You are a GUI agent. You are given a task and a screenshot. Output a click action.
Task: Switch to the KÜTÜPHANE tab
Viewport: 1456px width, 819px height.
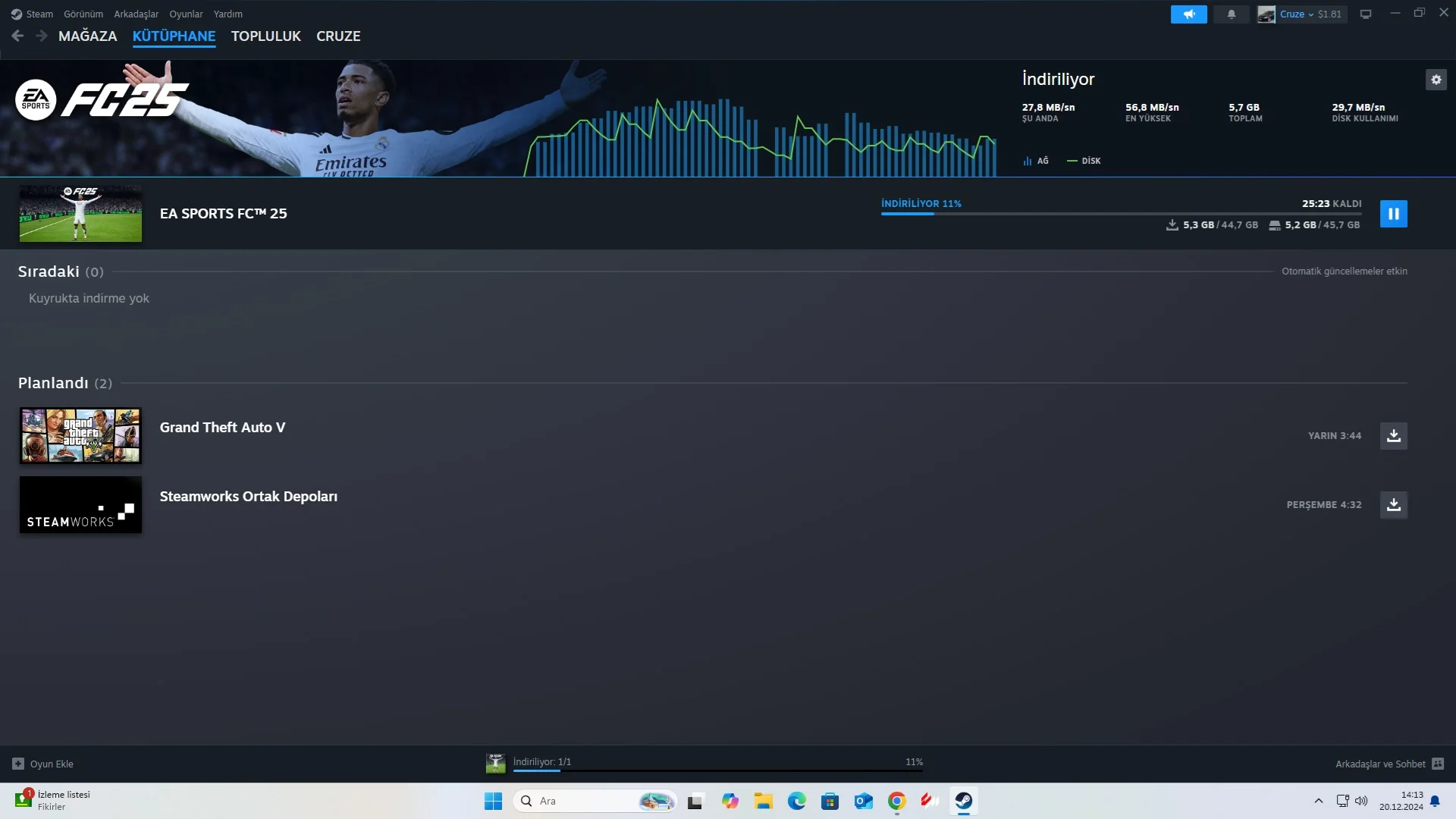click(x=174, y=36)
